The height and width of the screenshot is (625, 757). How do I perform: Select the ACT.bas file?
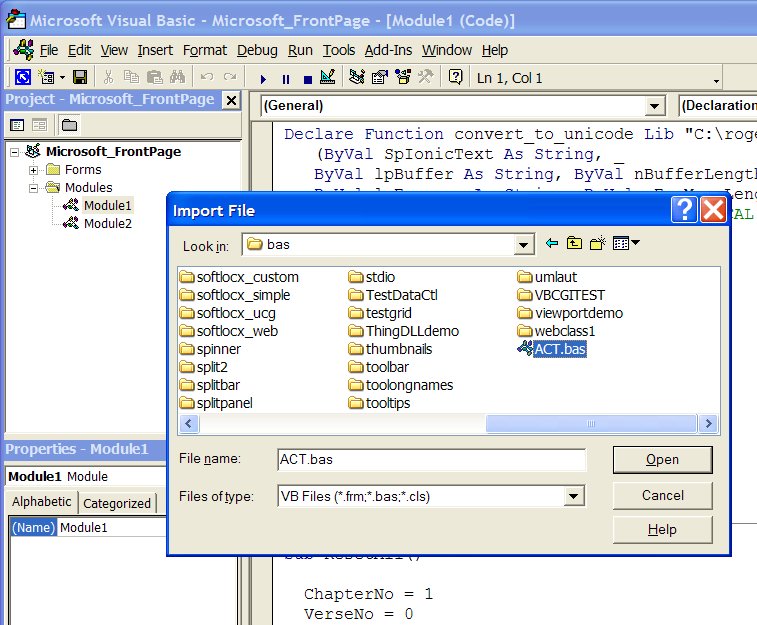click(560, 349)
